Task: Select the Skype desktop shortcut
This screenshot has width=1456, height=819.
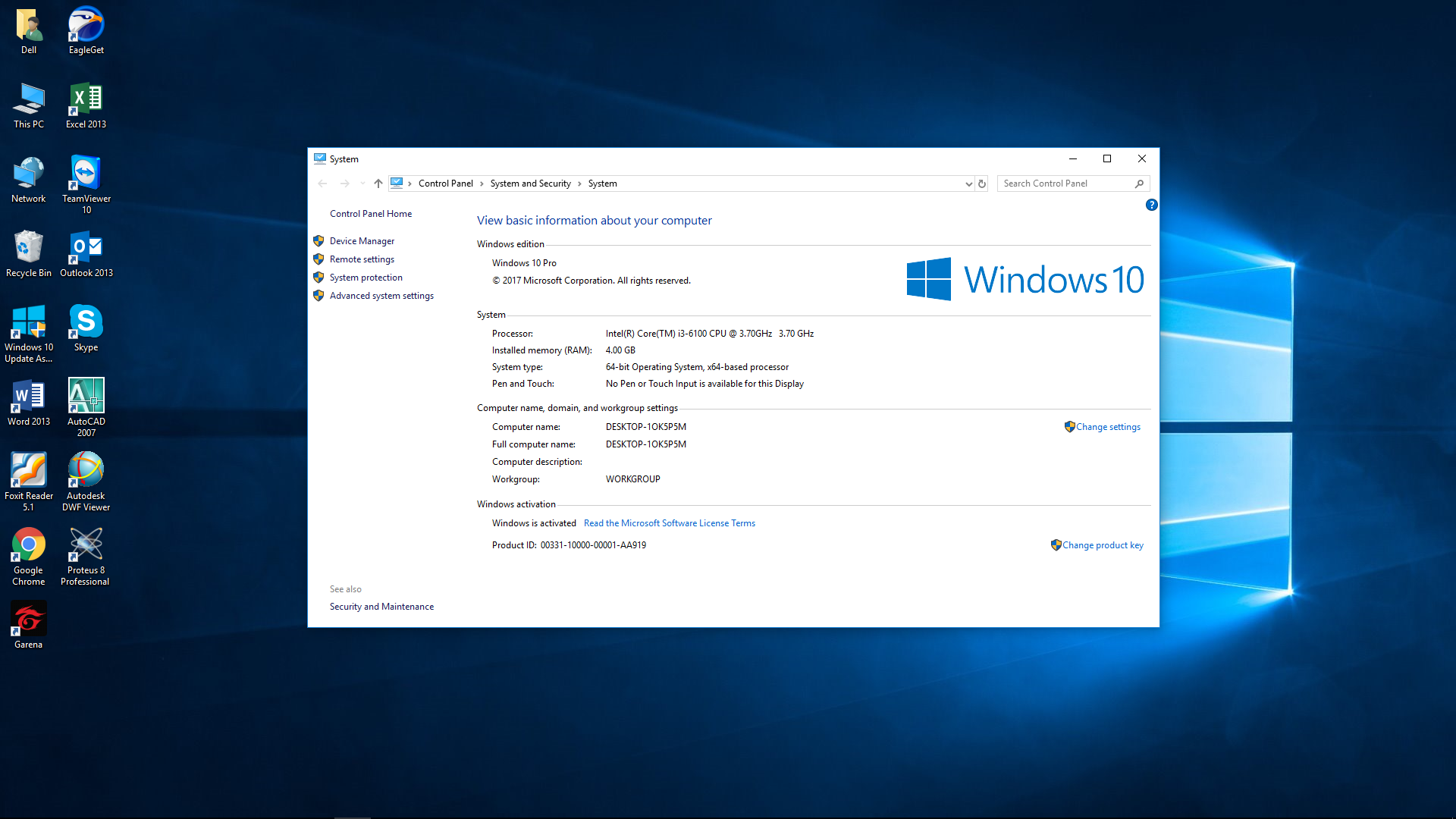Action: 86,328
